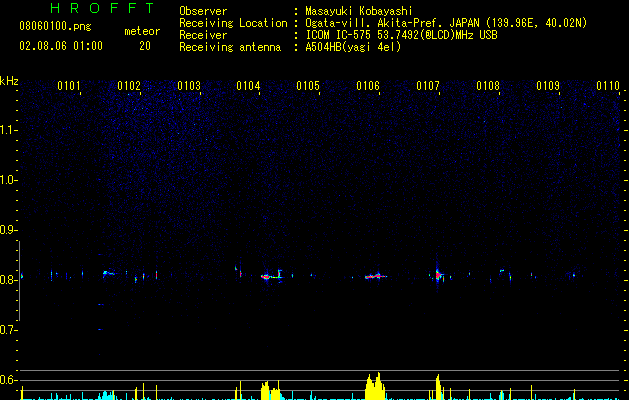Viewport: 629px width, 400px height.
Task: Click the kHz axis unit label
Action: (9, 81)
